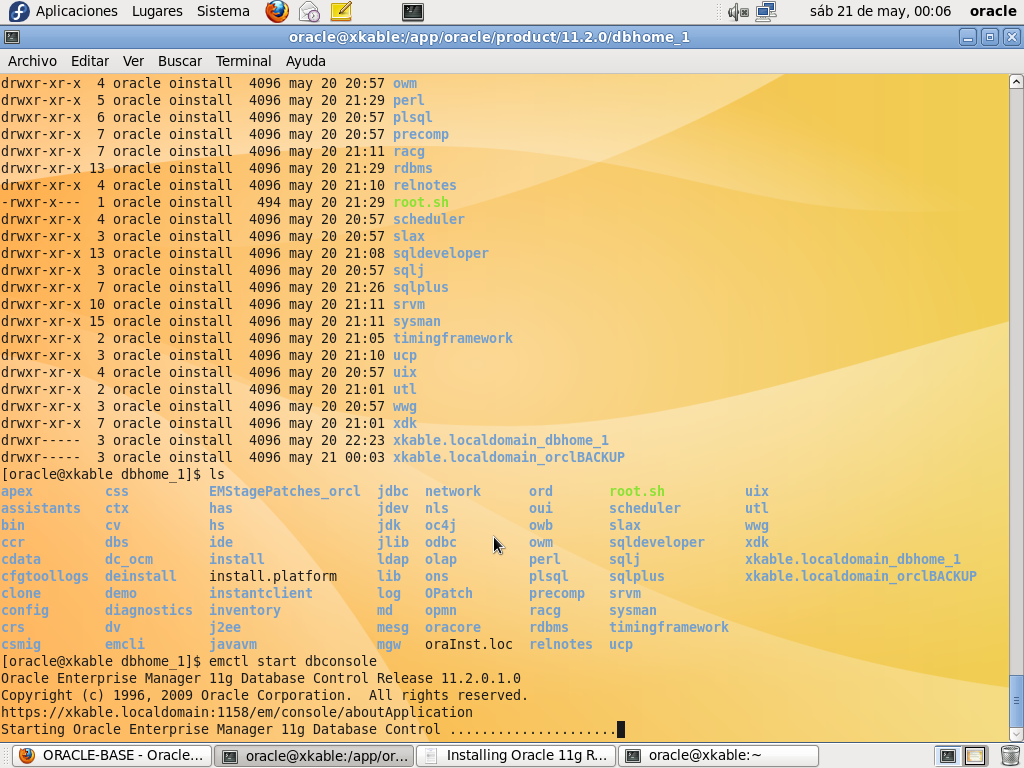The height and width of the screenshot is (768, 1024).
Task: Click the deinstall directory name
Action: (x=140, y=576)
